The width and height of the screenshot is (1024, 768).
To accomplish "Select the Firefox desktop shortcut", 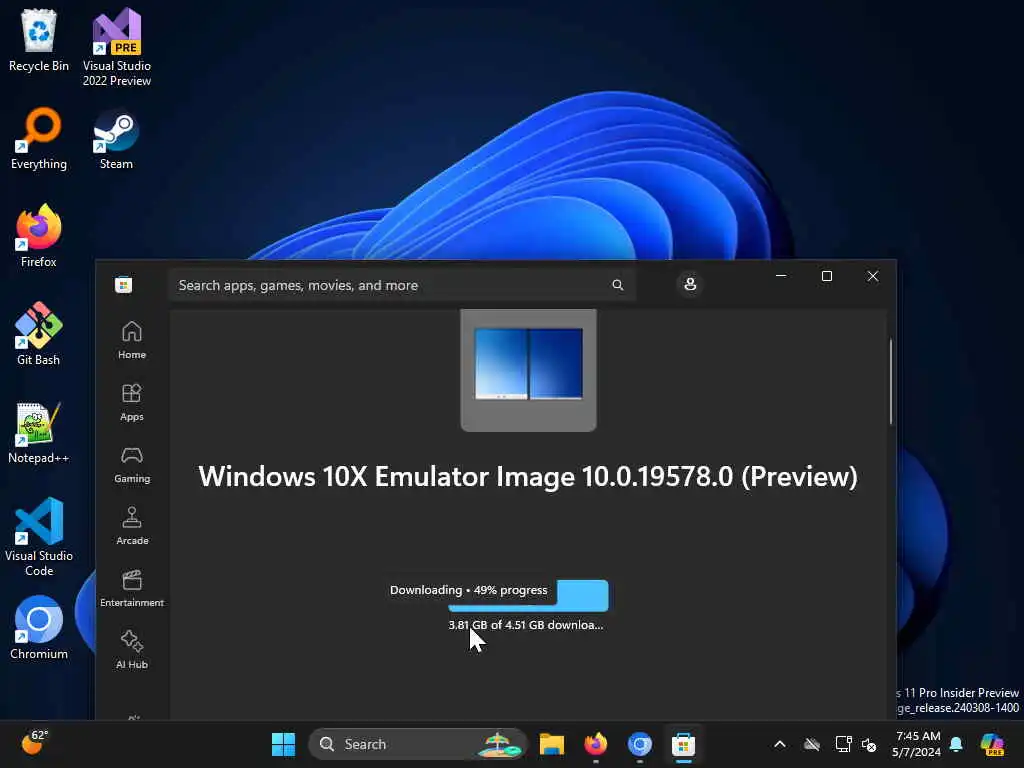I will click(x=39, y=236).
